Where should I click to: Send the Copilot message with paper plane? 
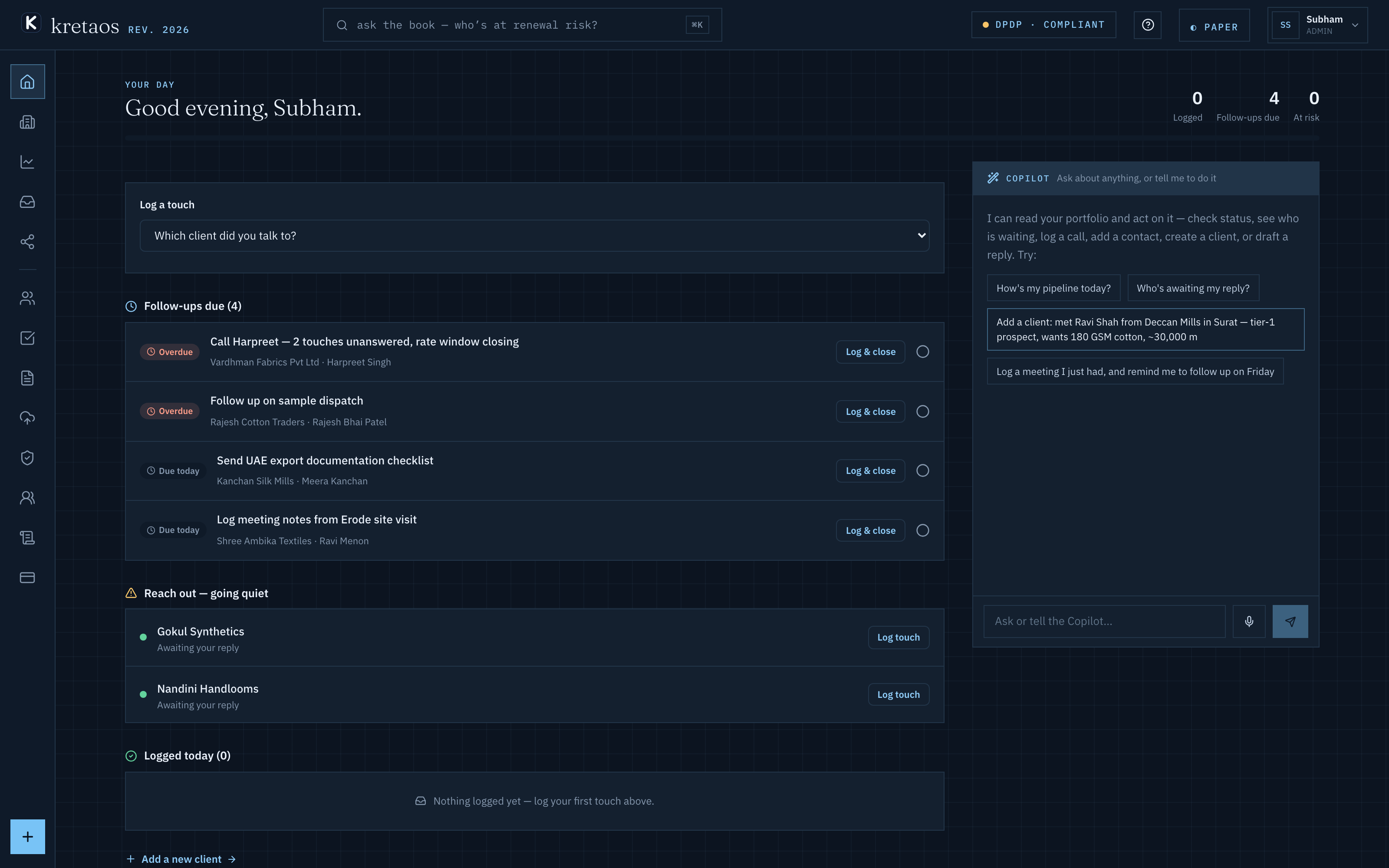1290,621
